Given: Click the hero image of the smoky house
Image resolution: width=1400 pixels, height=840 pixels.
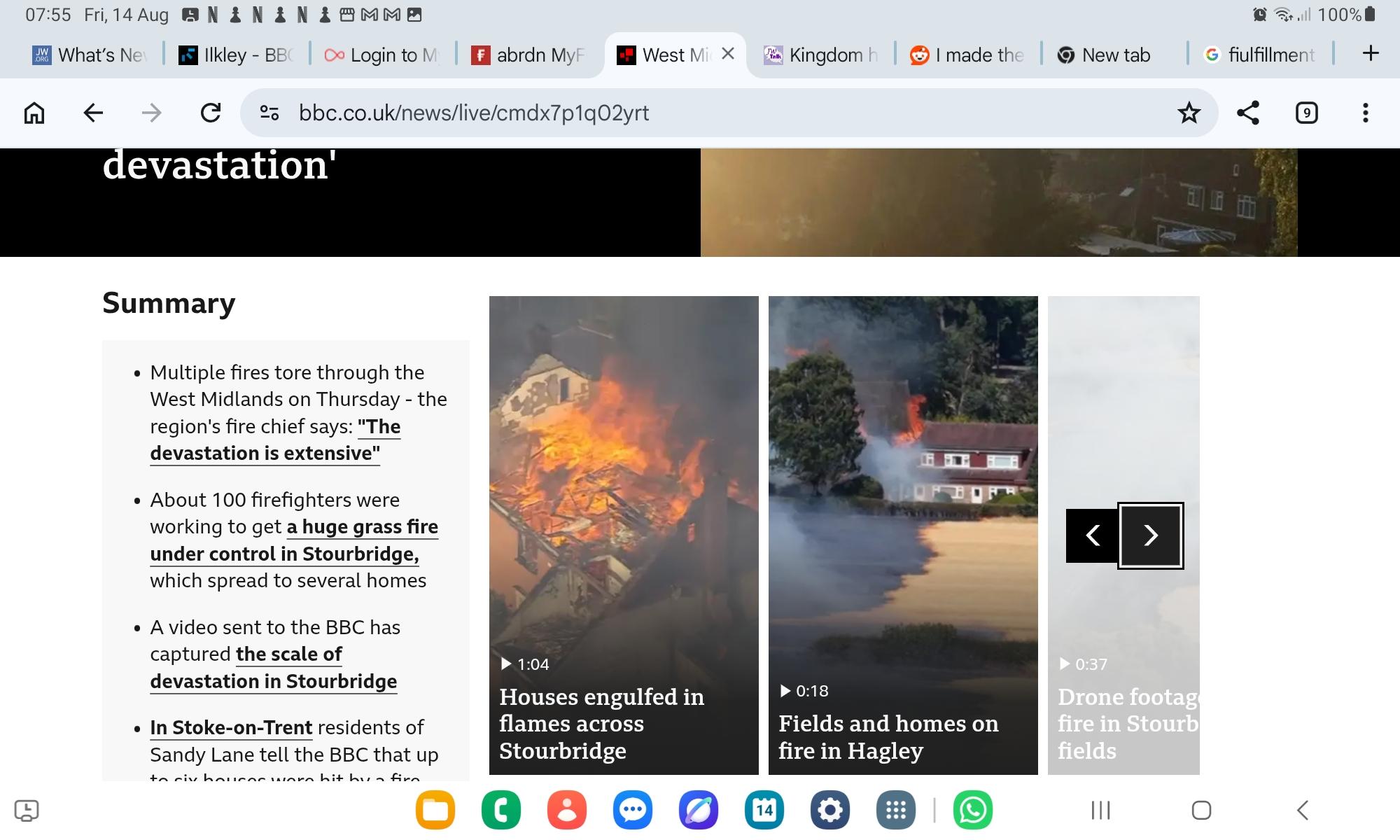Looking at the screenshot, I should click(x=999, y=202).
